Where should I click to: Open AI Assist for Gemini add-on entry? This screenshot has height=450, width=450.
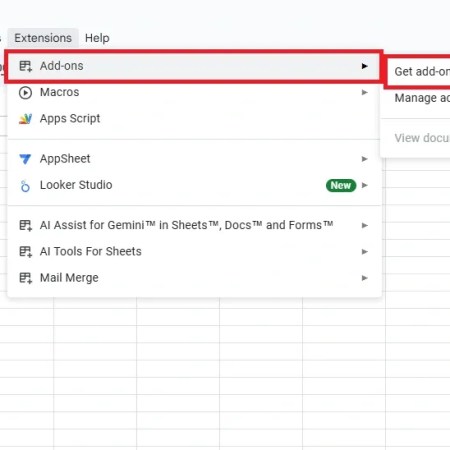194,225
